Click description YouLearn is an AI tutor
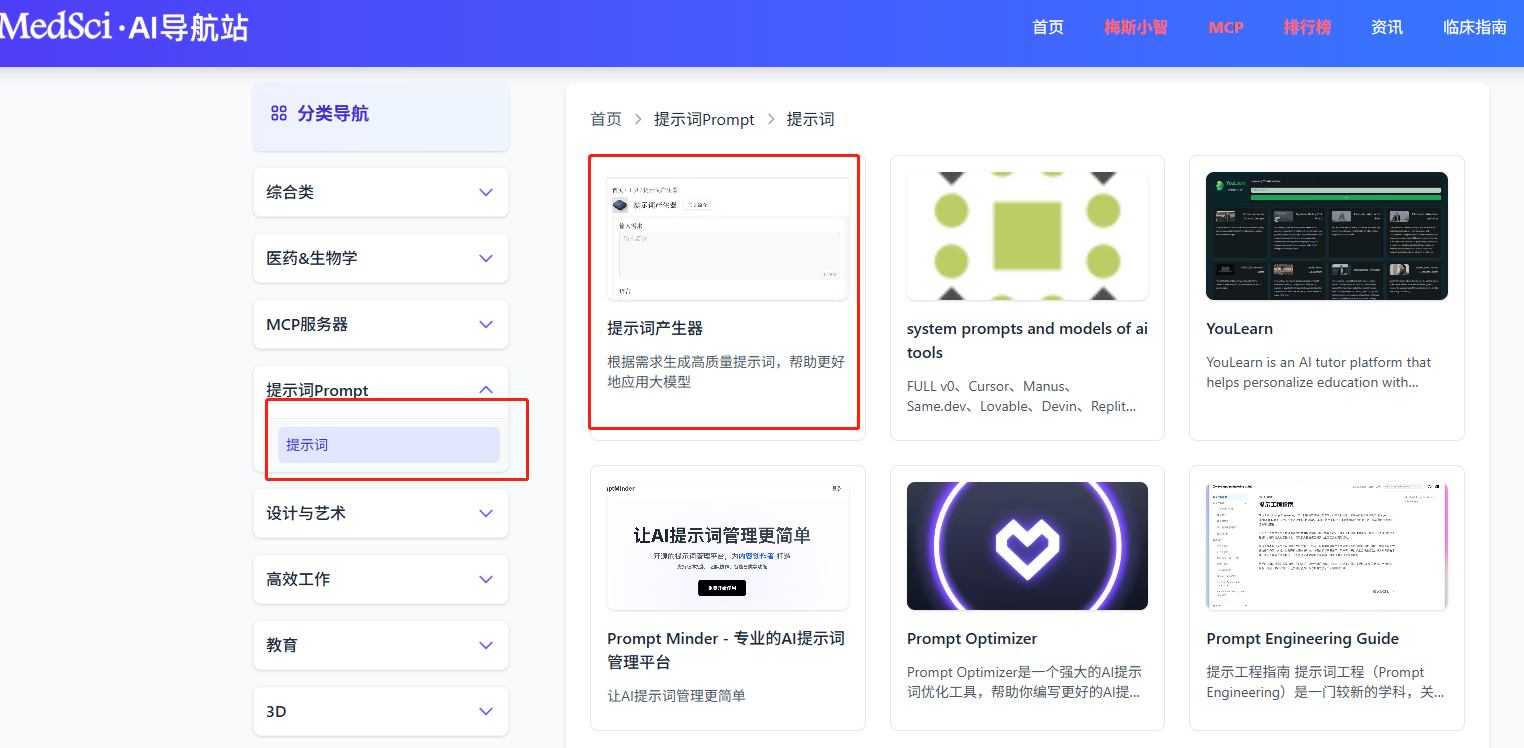1524x748 pixels. point(1319,372)
